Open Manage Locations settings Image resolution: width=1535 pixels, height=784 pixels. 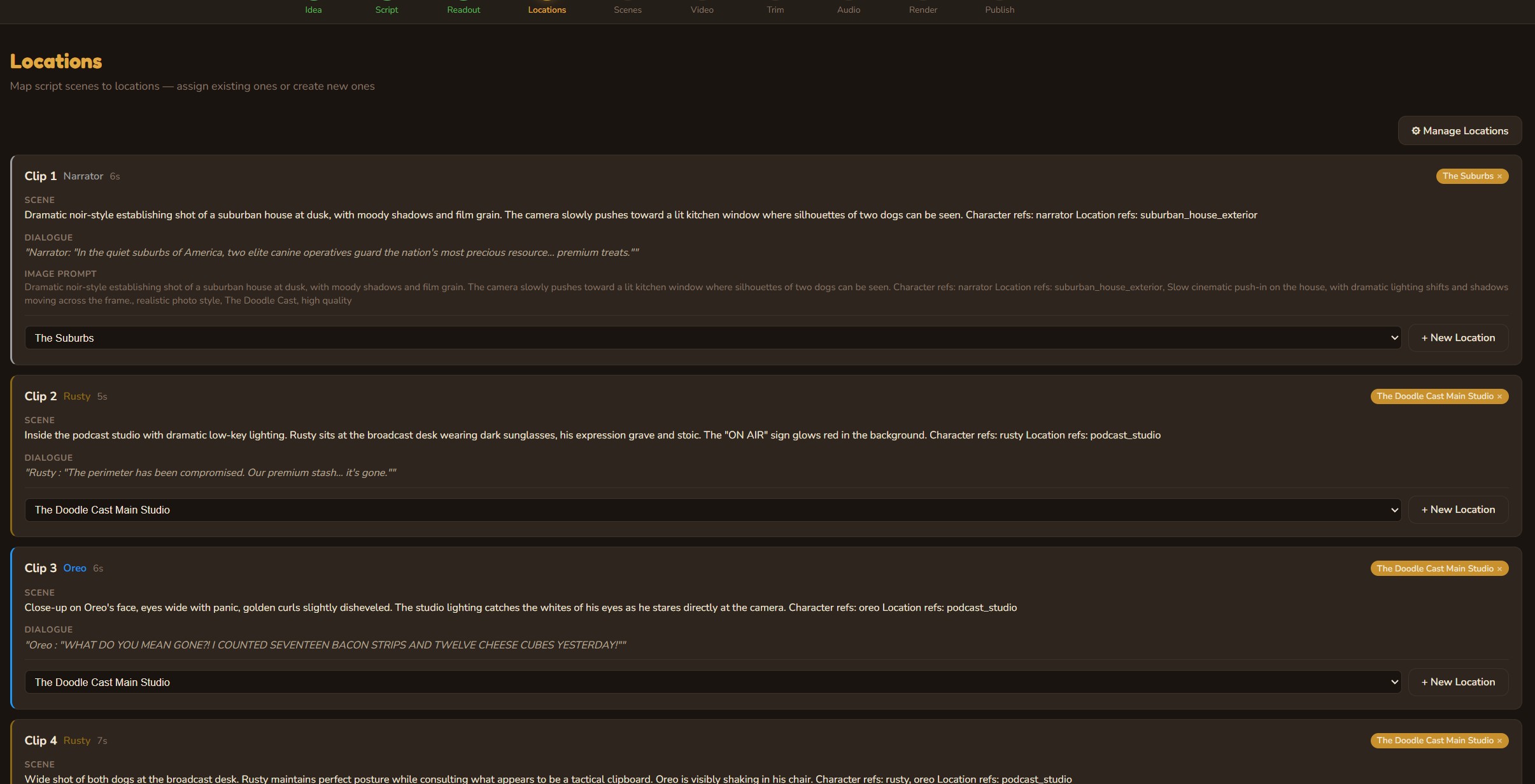(1459, 130)
